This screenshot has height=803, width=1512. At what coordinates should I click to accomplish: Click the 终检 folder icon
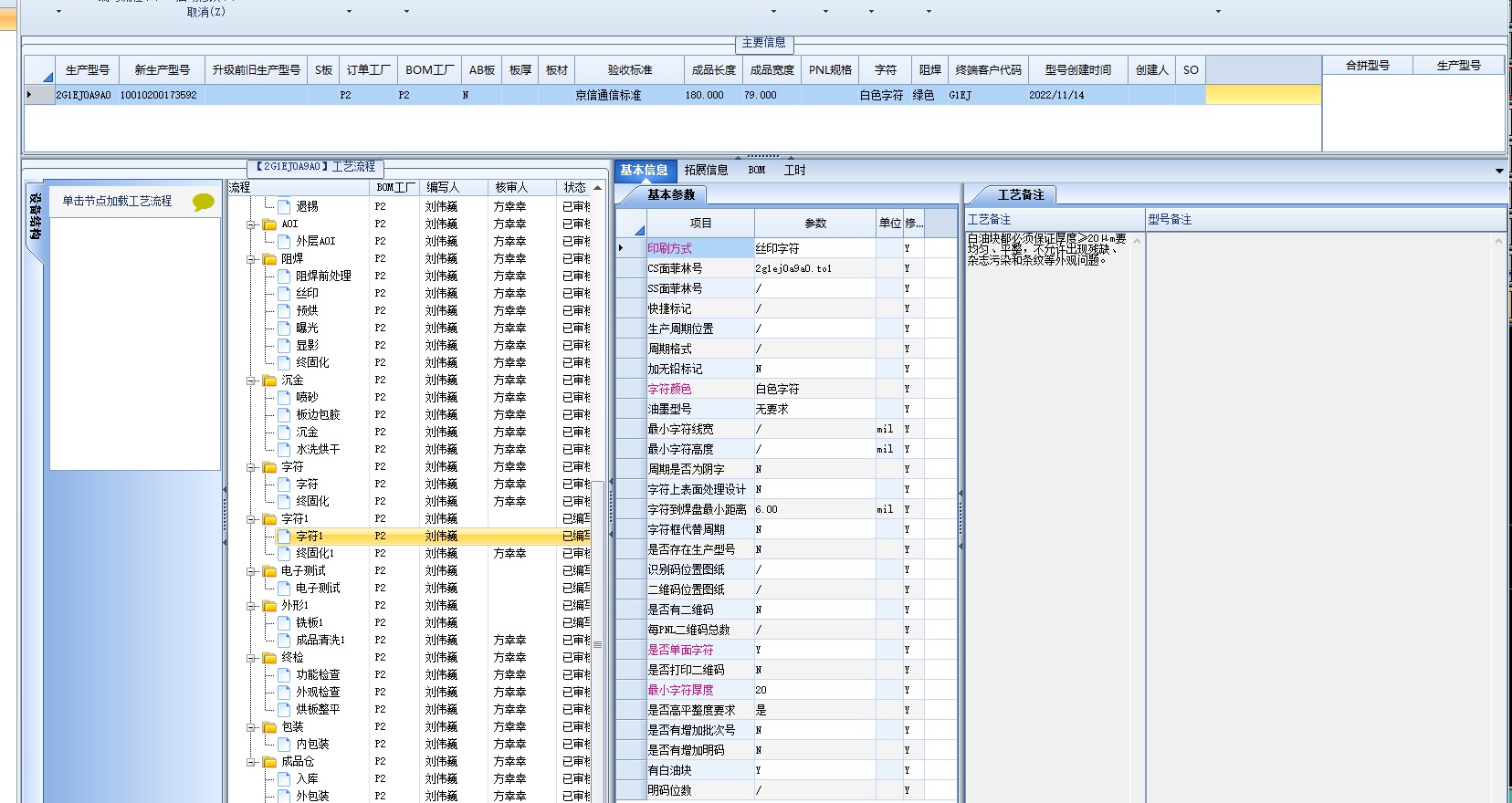click(270, 657)
